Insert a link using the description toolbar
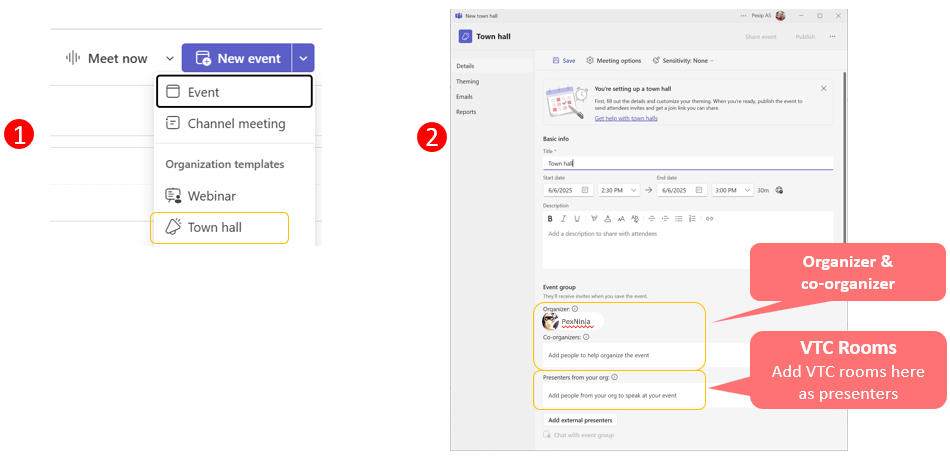Image resolution: width=950 pixels, height=456 pixels. pyautogui.click(x=710, y=218)
